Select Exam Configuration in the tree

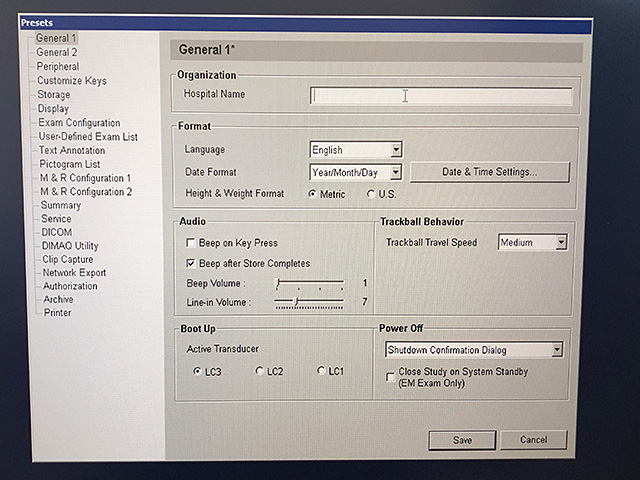coord(79,122)
